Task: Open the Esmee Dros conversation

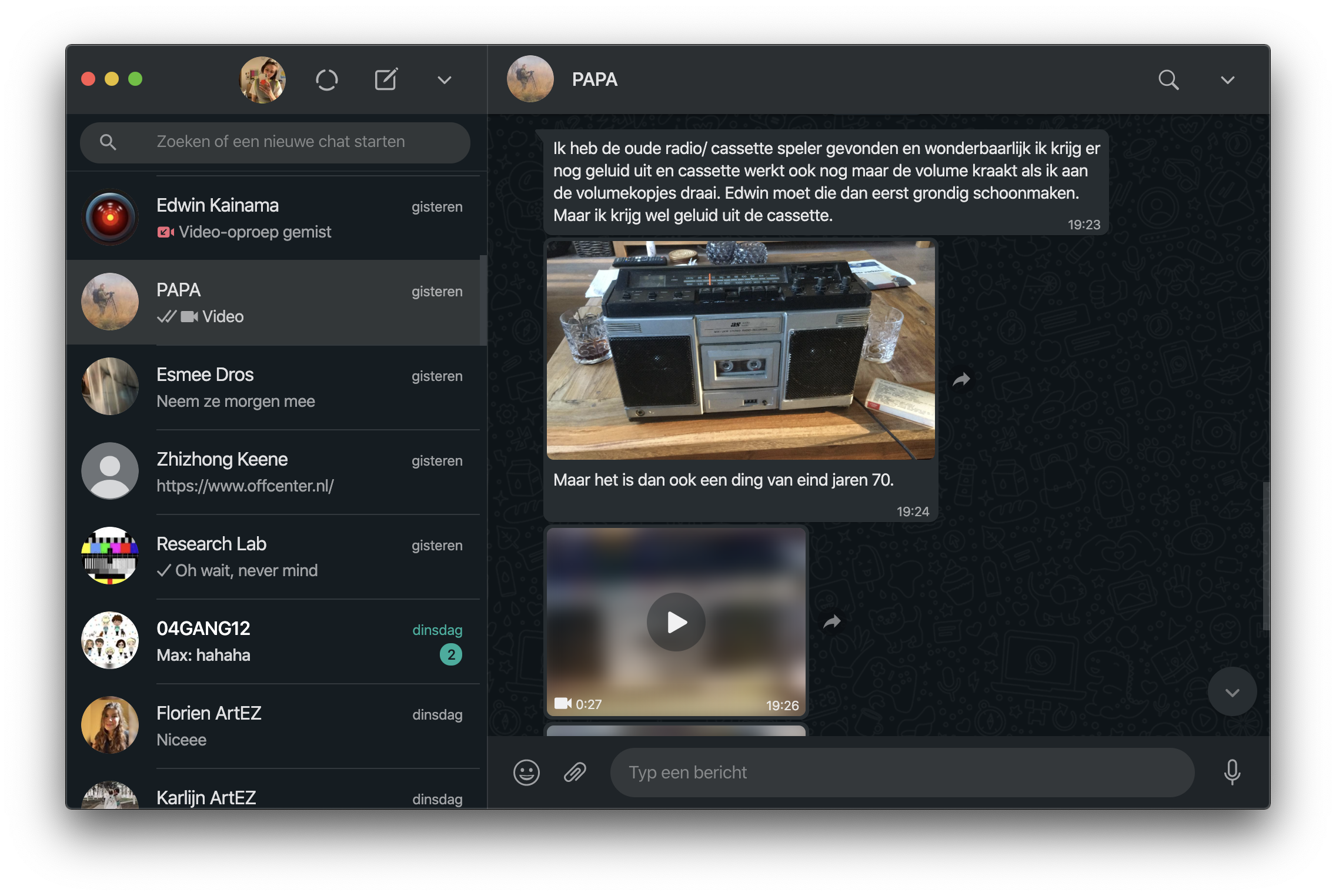Action: tap(273, 387)
